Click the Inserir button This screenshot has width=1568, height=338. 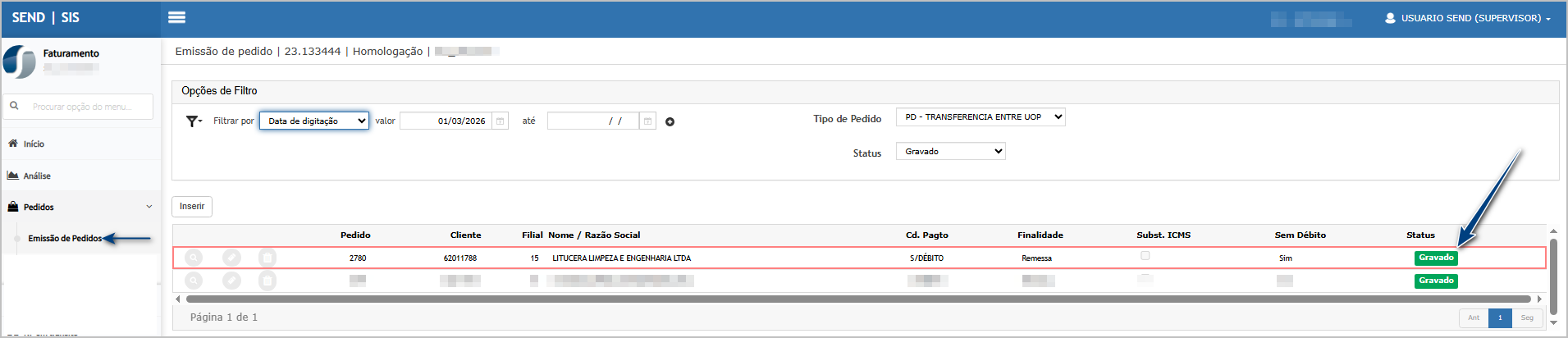point(192,207)
